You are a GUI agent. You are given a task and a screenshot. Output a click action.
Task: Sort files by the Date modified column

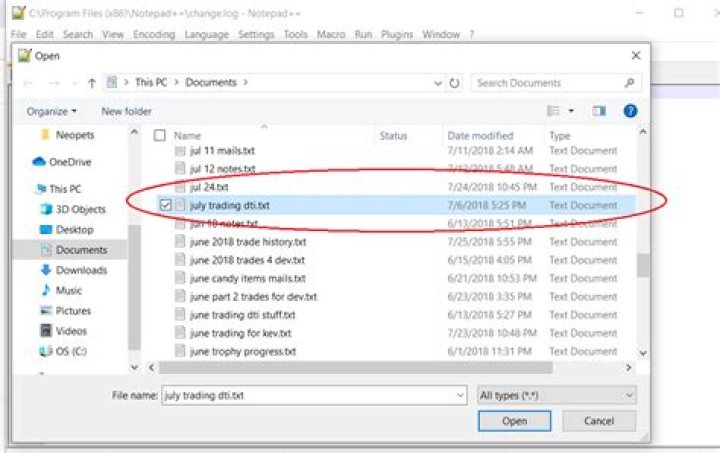(x=480, y=136)
